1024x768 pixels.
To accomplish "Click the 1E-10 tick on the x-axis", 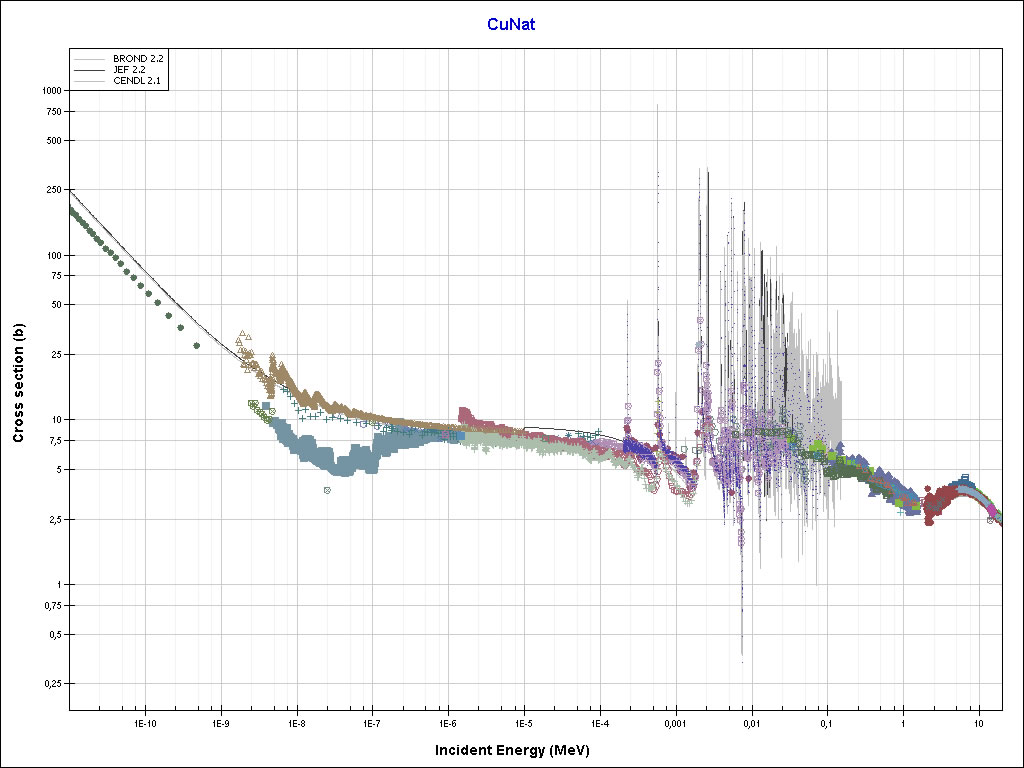I will [145, 722].
